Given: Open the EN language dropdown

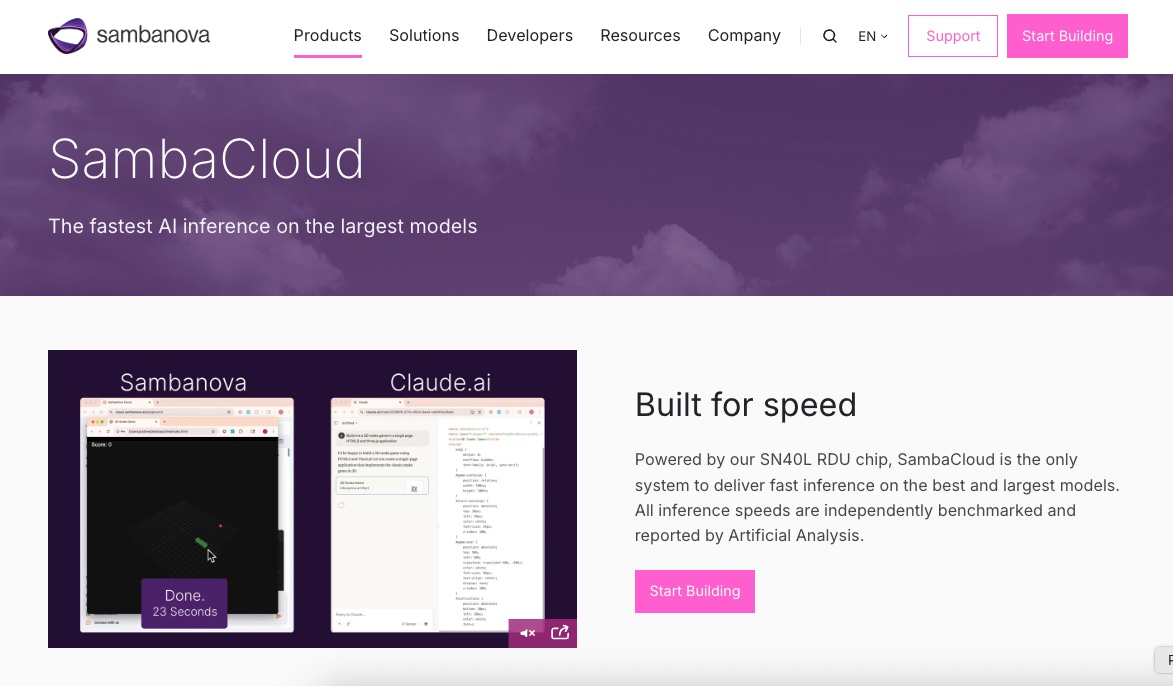Looking at the screenshot, I should pyautogui.click(x=872, y=36).
